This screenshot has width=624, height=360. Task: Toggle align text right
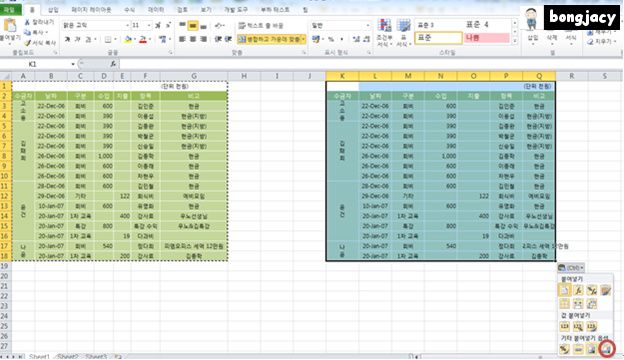pyautogui.click(x=203, y=39)
